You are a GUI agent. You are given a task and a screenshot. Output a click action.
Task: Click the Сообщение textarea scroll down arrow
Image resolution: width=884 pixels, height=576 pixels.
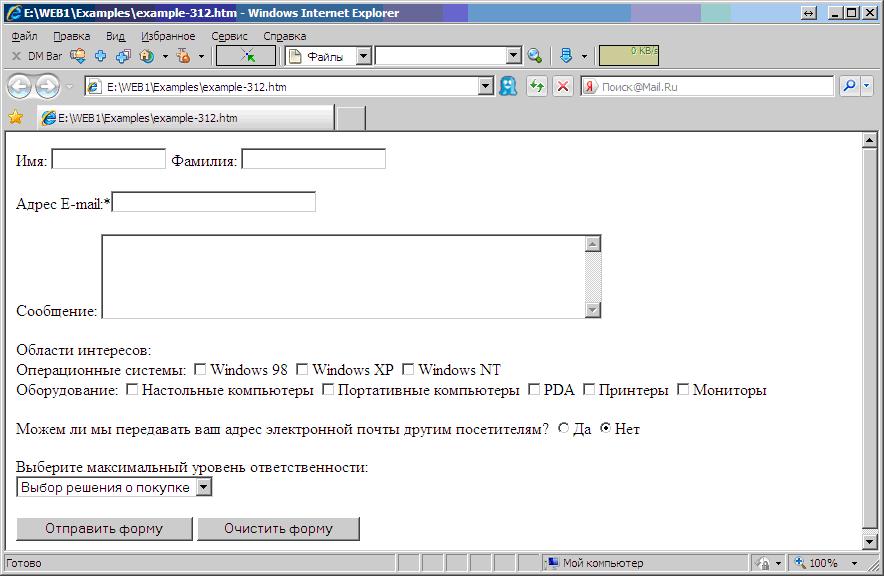(593, 309)
